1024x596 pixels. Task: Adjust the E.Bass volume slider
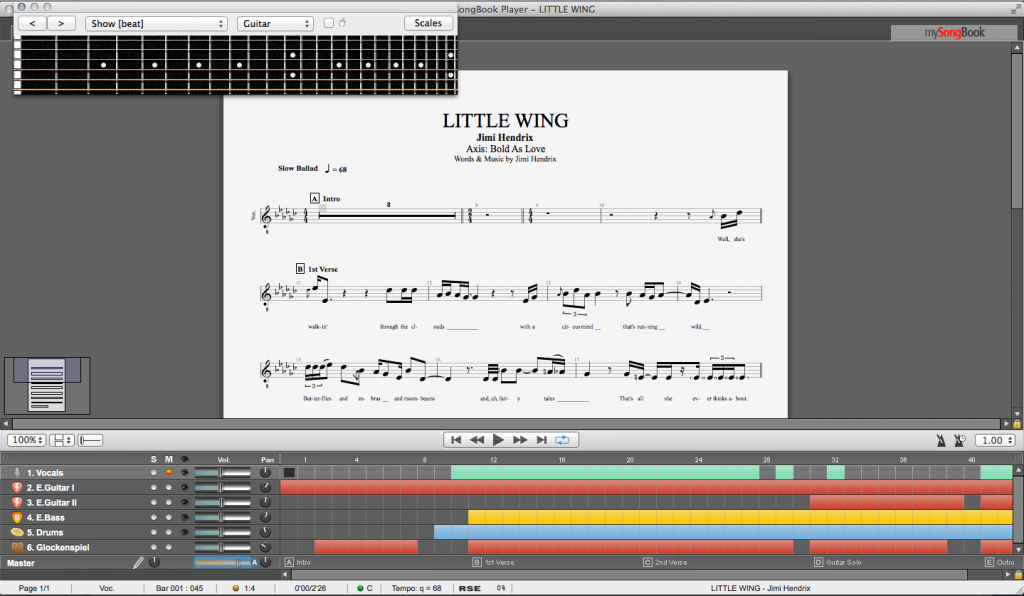(222, 517)
